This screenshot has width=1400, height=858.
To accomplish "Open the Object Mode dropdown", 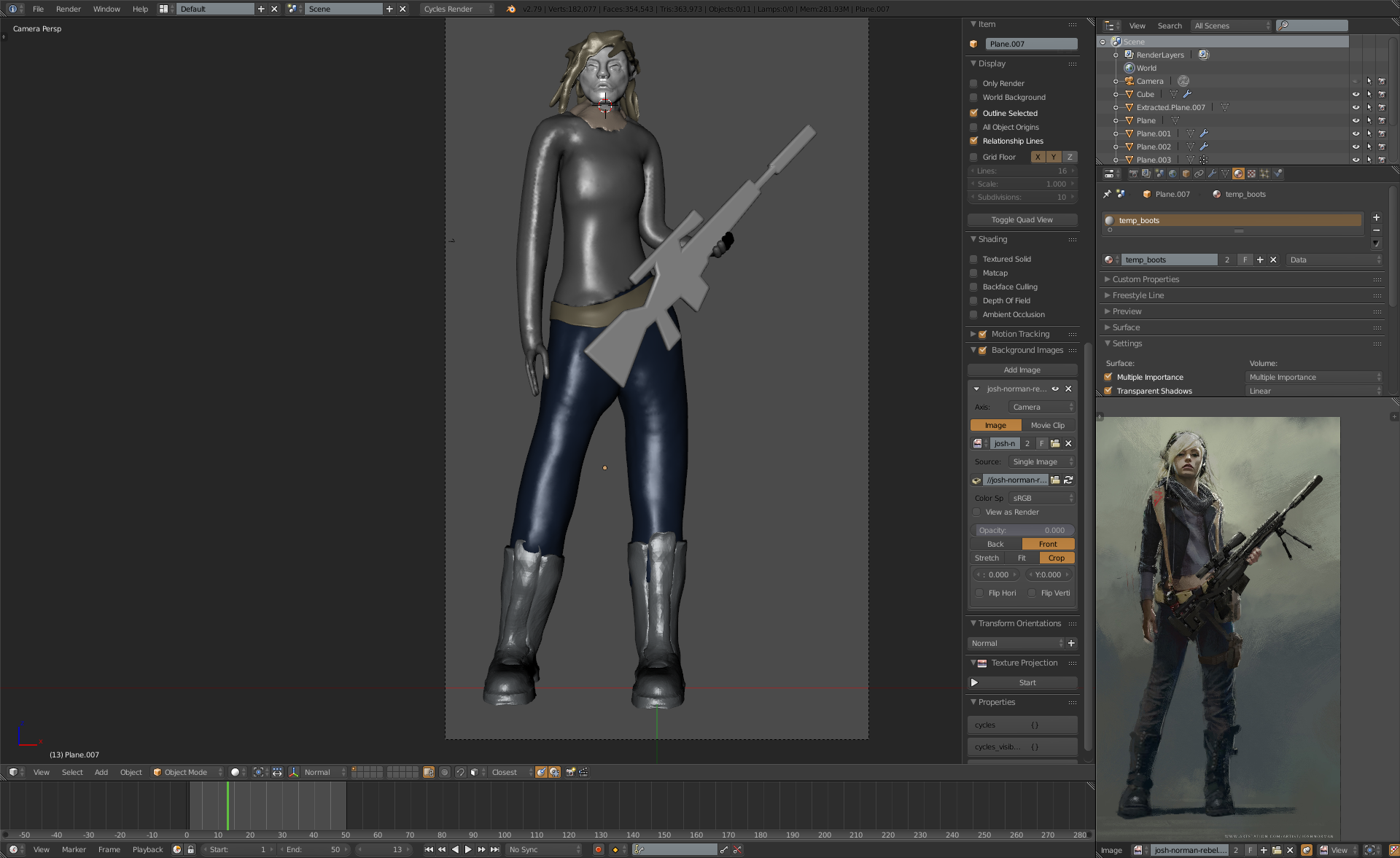I will [x=187, y=772].
